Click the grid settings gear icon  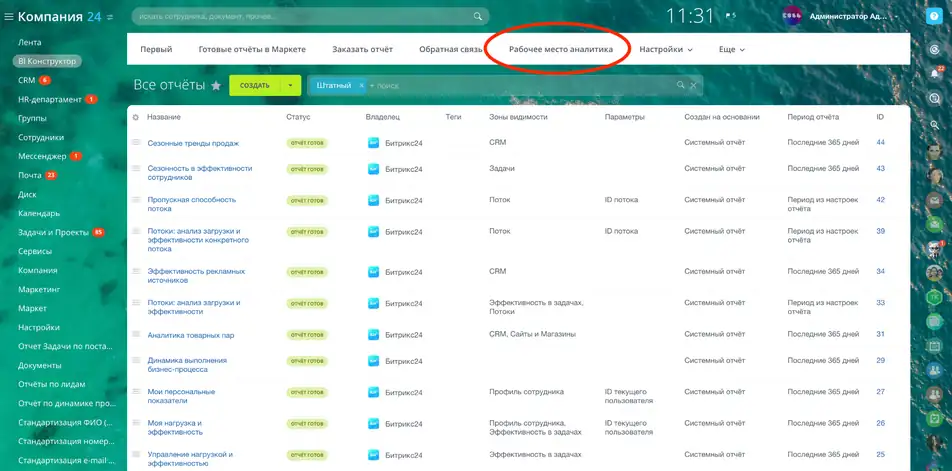[x=136, y=117]
